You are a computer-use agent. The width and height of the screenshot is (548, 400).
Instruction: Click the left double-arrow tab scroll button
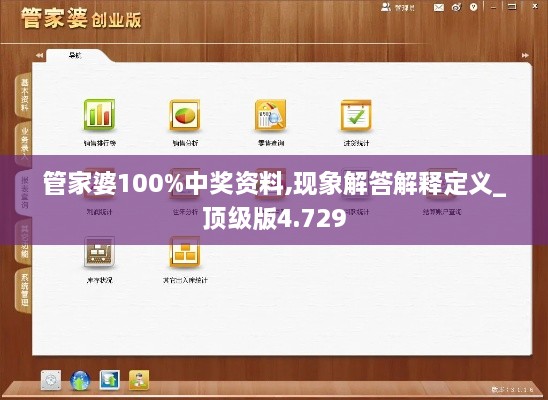point(39,55)
